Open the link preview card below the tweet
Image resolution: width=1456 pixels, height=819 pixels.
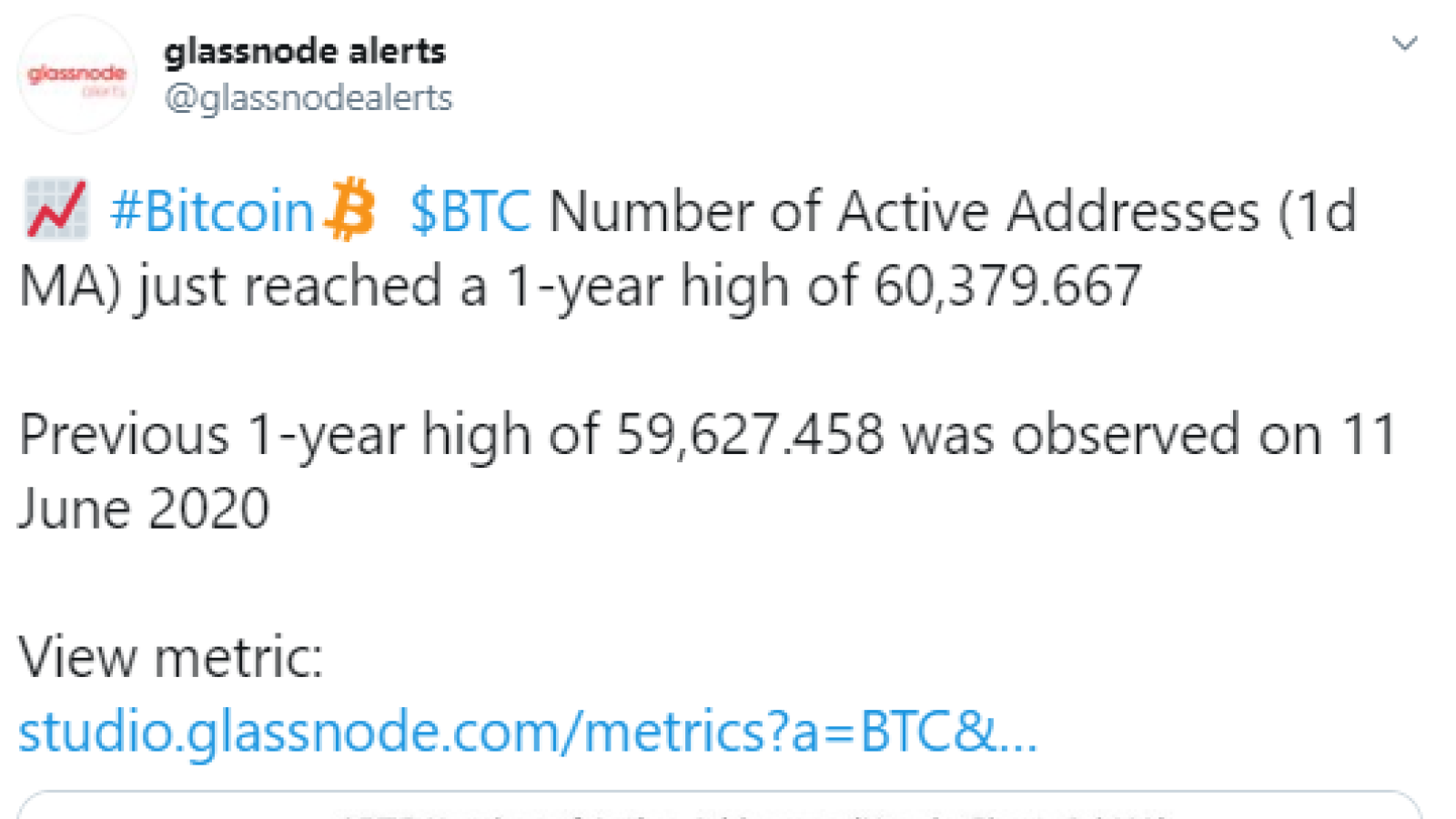click(x=719, y=805)
